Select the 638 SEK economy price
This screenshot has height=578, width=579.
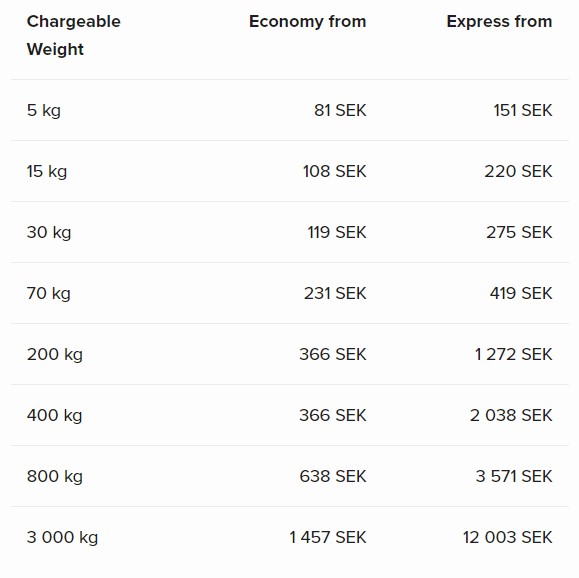(333, 476)
